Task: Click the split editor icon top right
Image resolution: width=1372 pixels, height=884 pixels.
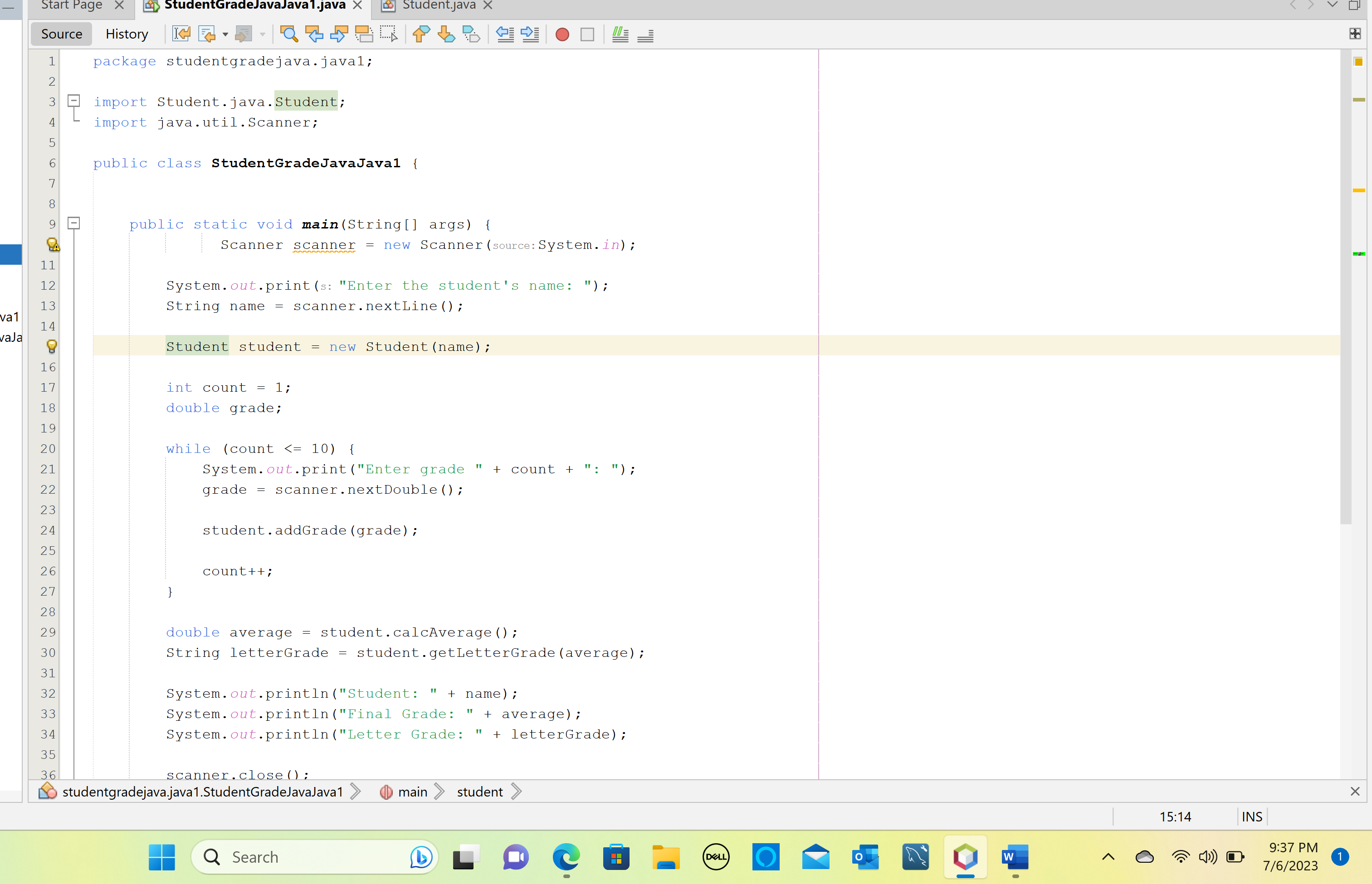Action: pos(1355,34)
